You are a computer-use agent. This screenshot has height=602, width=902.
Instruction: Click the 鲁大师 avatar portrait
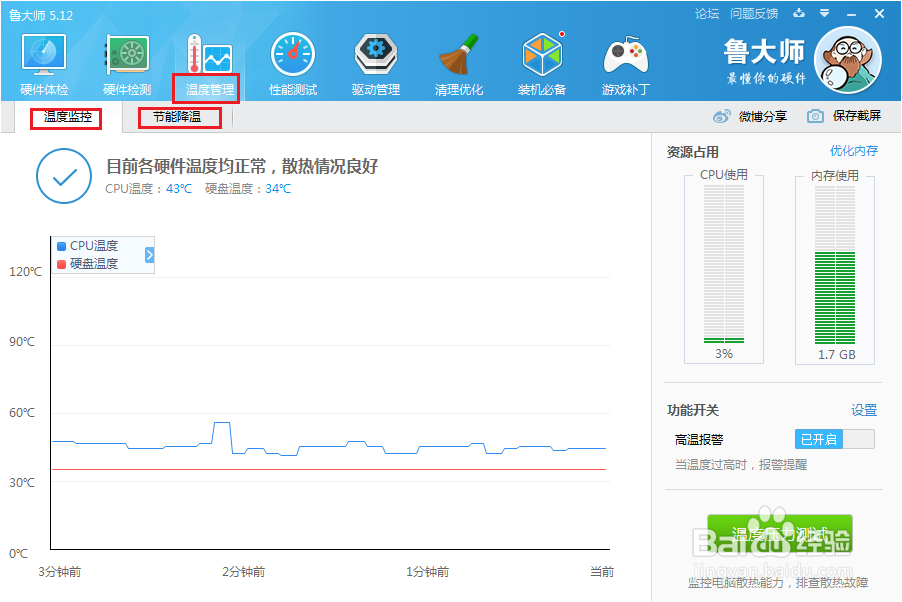[848, 60]
